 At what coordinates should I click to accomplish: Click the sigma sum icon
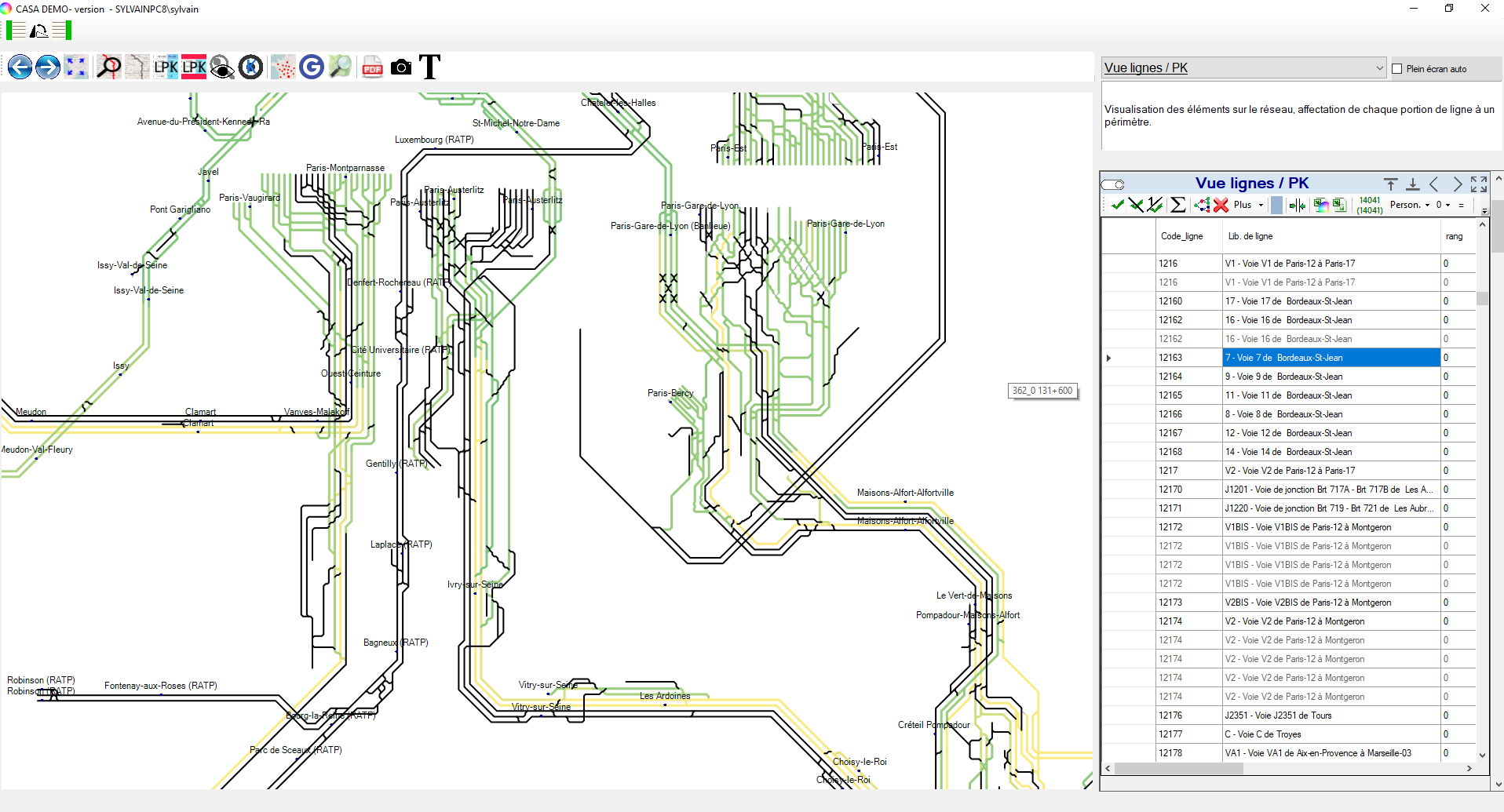pyautogui.click(x=1177, y=205)
